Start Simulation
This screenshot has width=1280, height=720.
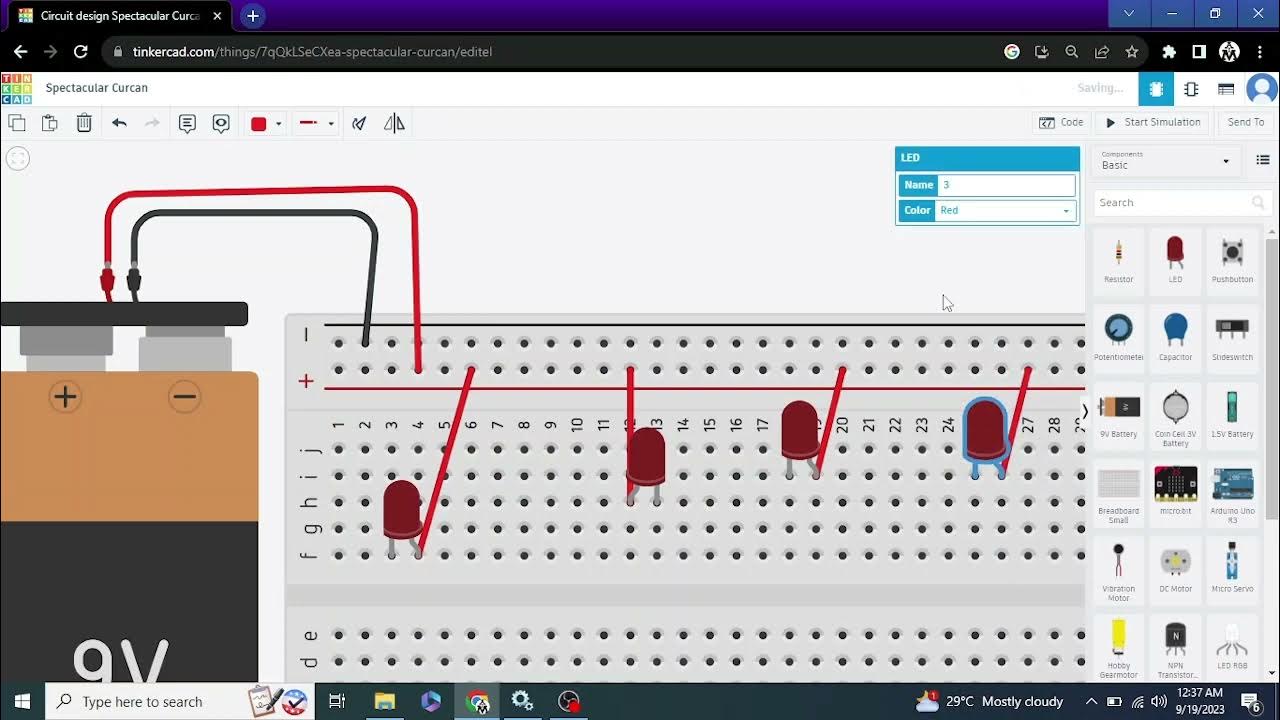[1153, 122]
